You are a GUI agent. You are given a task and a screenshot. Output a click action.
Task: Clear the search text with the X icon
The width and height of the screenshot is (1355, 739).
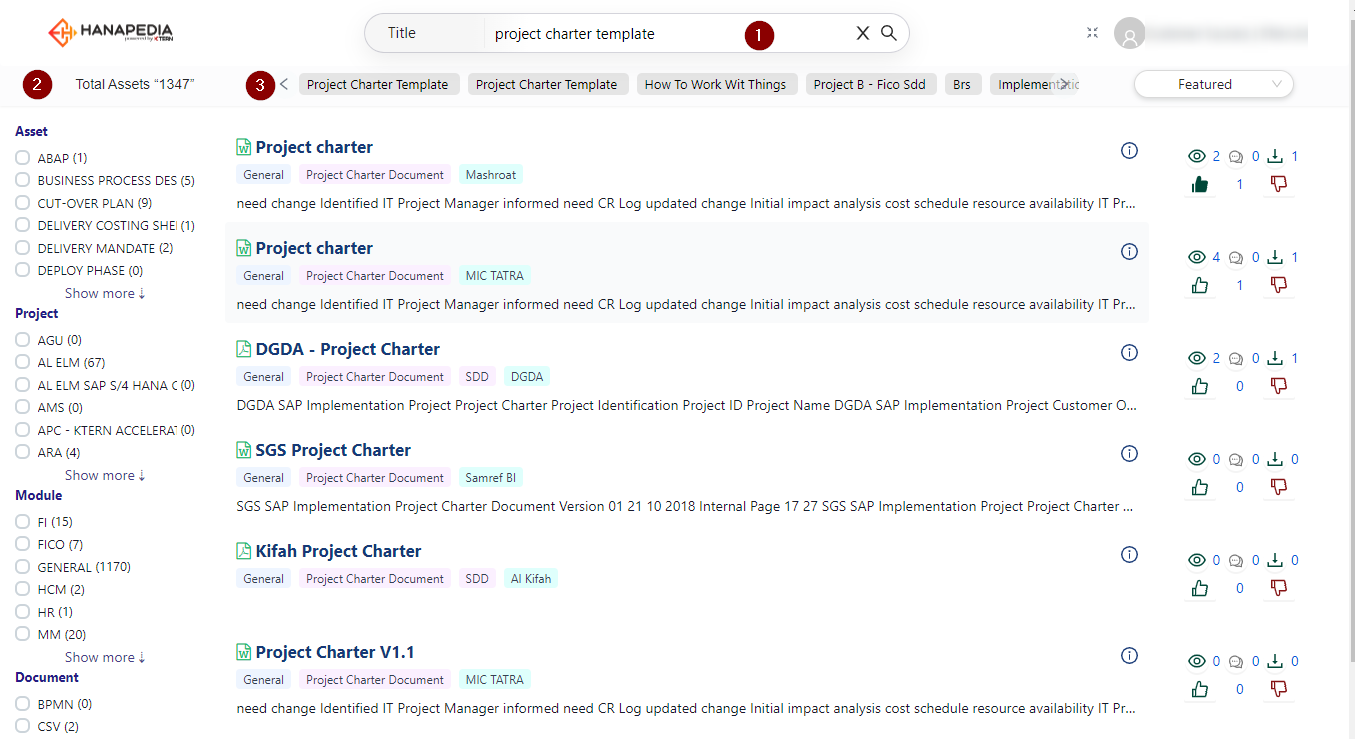click(x=863, y=33)
